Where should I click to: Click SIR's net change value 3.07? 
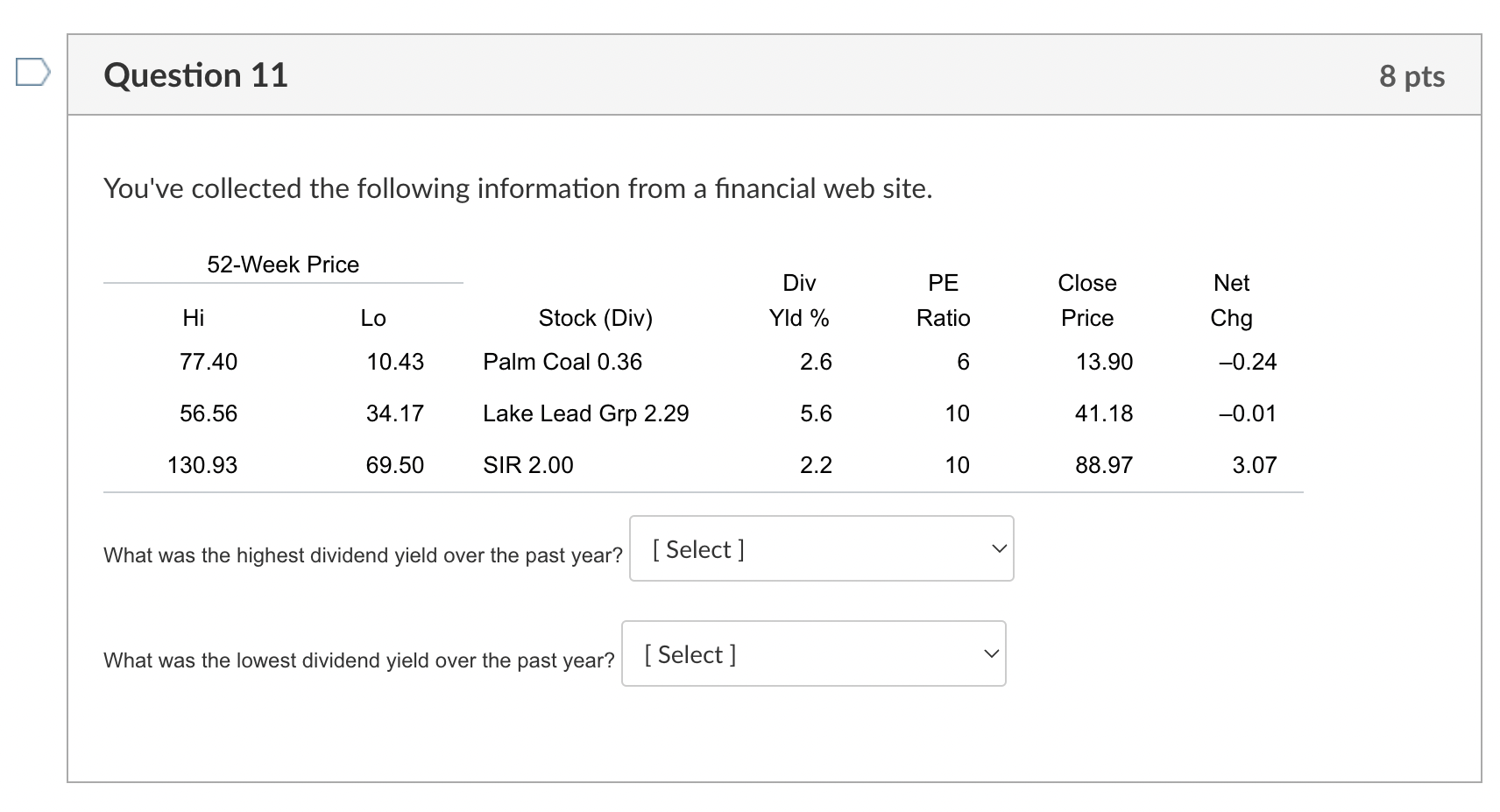pyautogui.click(x=1254, y=465)
